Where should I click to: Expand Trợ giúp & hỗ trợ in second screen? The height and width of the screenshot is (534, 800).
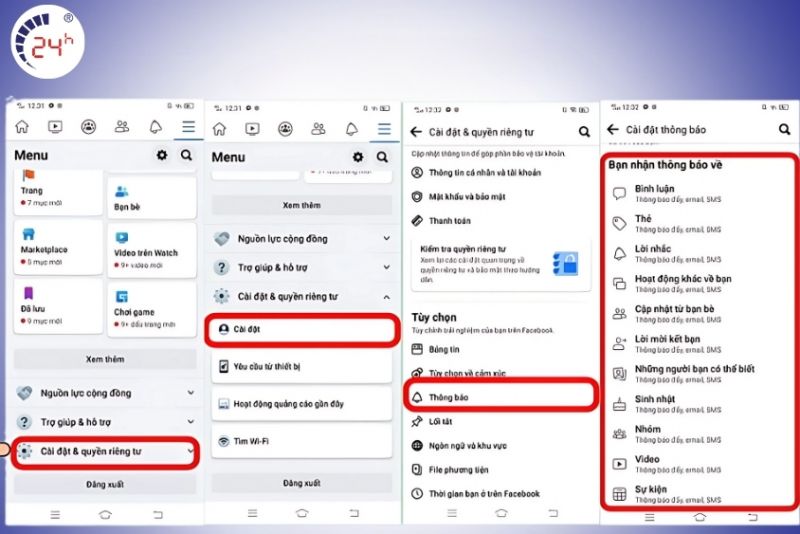[x=302, y=267]
